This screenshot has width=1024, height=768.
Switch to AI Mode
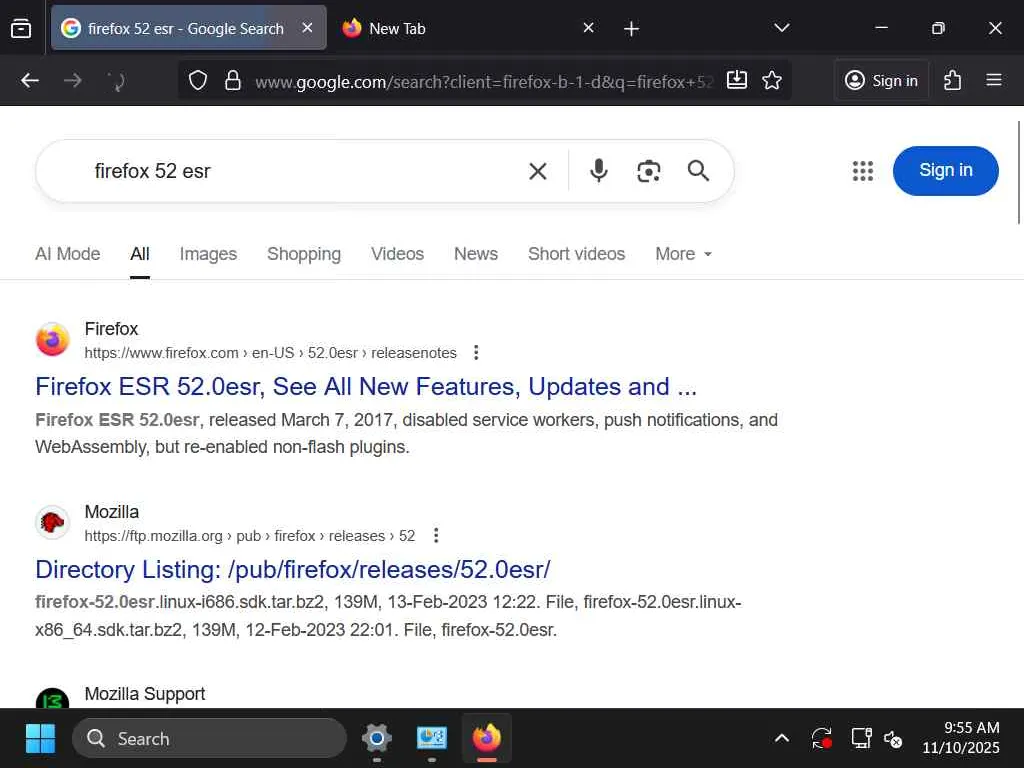(68, 254)
